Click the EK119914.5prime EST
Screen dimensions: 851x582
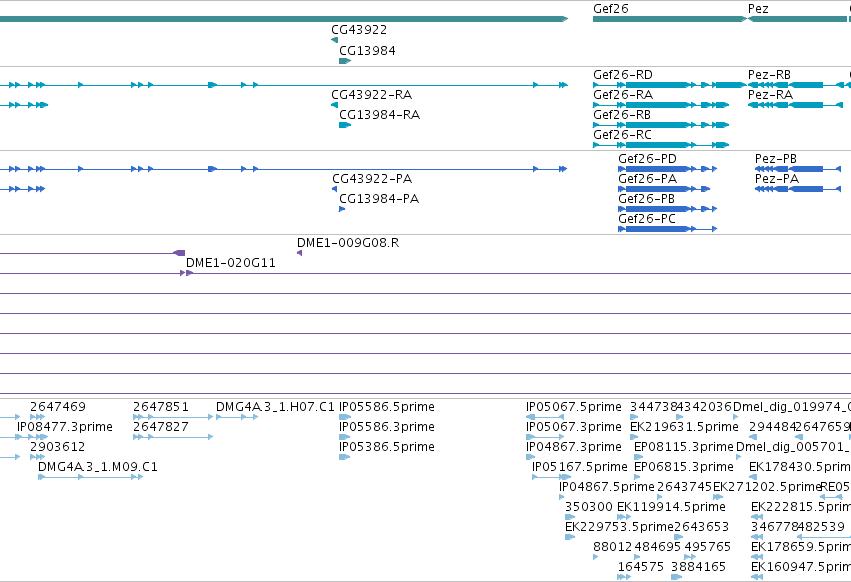tap(624, 517)
